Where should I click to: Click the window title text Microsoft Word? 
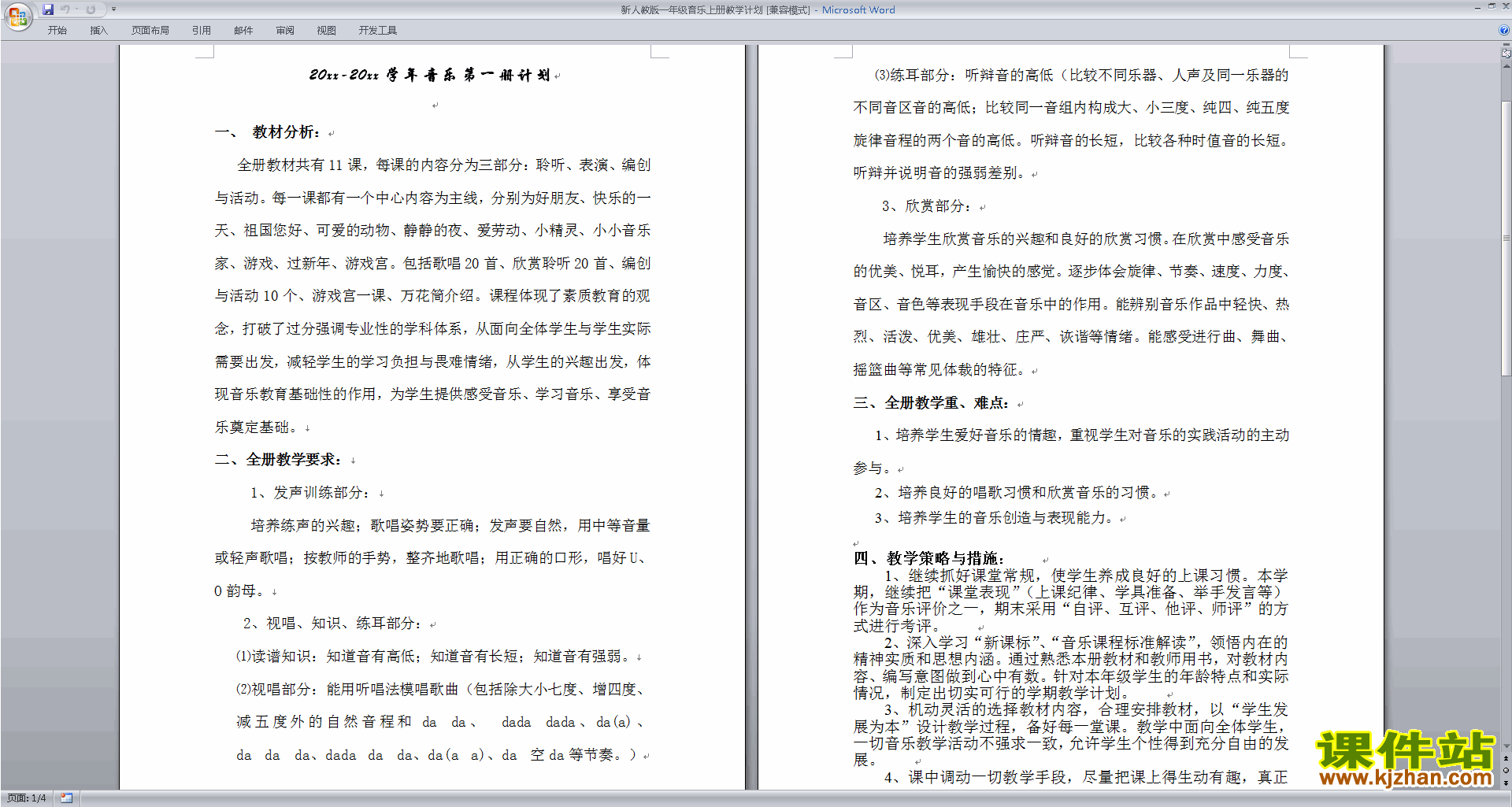coord(858,10)
